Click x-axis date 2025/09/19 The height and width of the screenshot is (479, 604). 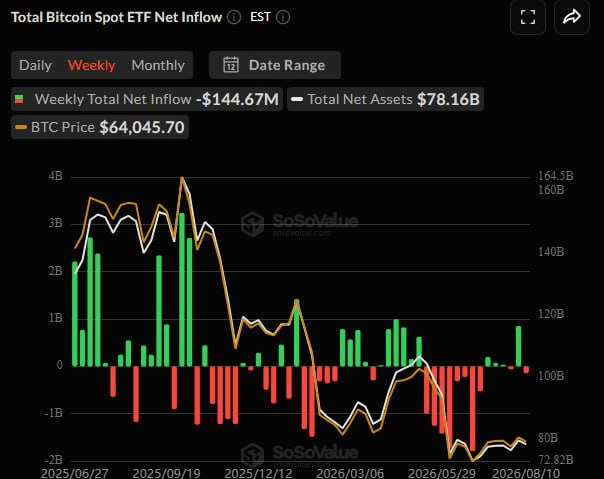tap(166, 473)
